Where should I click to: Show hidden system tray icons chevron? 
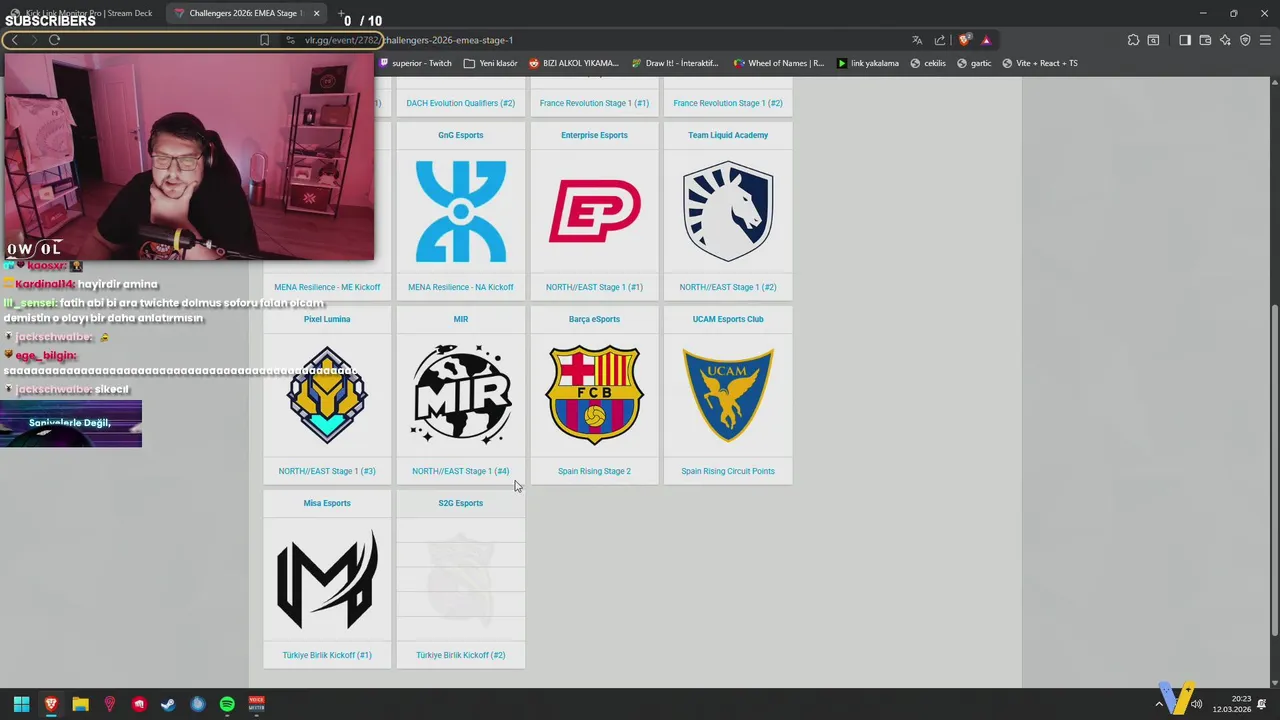point(1160,704)
